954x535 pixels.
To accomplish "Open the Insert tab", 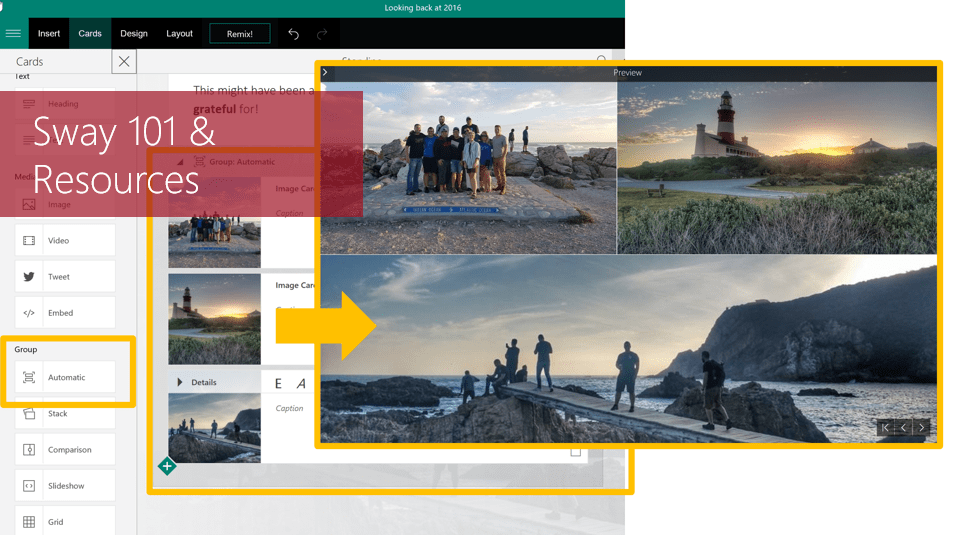I will coord(49,33).
